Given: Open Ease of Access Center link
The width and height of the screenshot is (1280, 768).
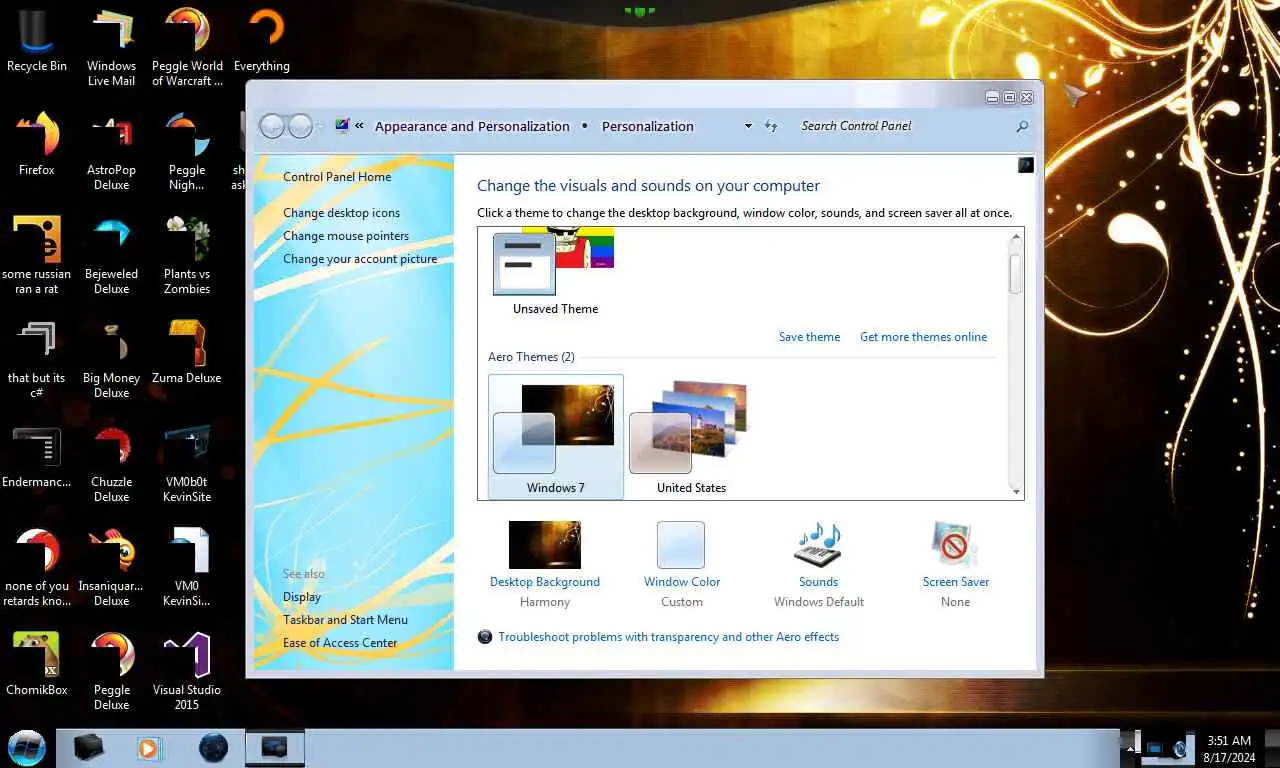Looking at the screenshot, I should 340,643.
